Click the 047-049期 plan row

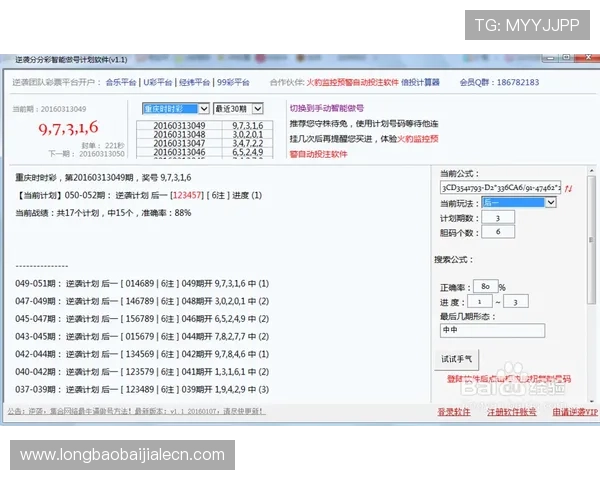pyautogui.click(x=142, y=301)
